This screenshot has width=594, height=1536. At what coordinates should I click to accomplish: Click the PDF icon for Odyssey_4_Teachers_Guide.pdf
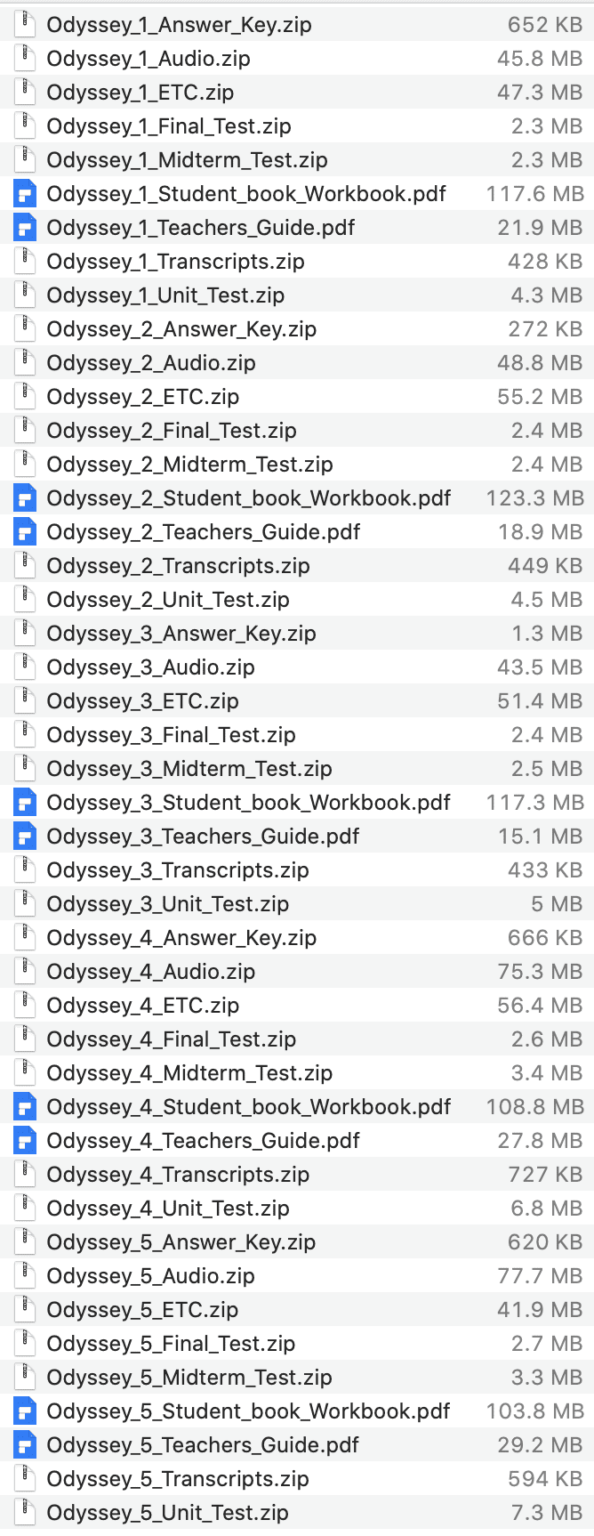coord(24,1141)
